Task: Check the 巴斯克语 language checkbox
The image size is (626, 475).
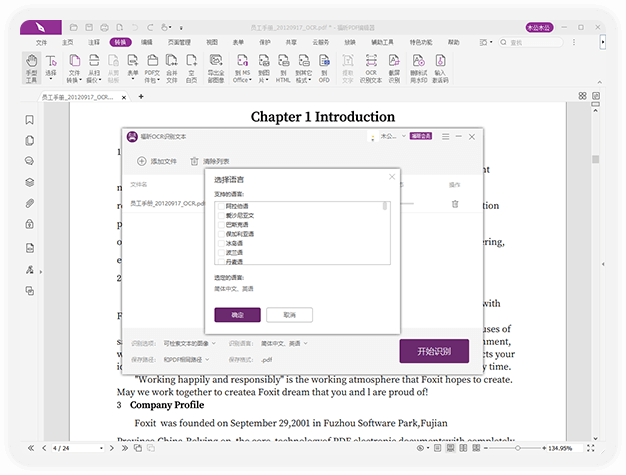Action: (221, 224)
